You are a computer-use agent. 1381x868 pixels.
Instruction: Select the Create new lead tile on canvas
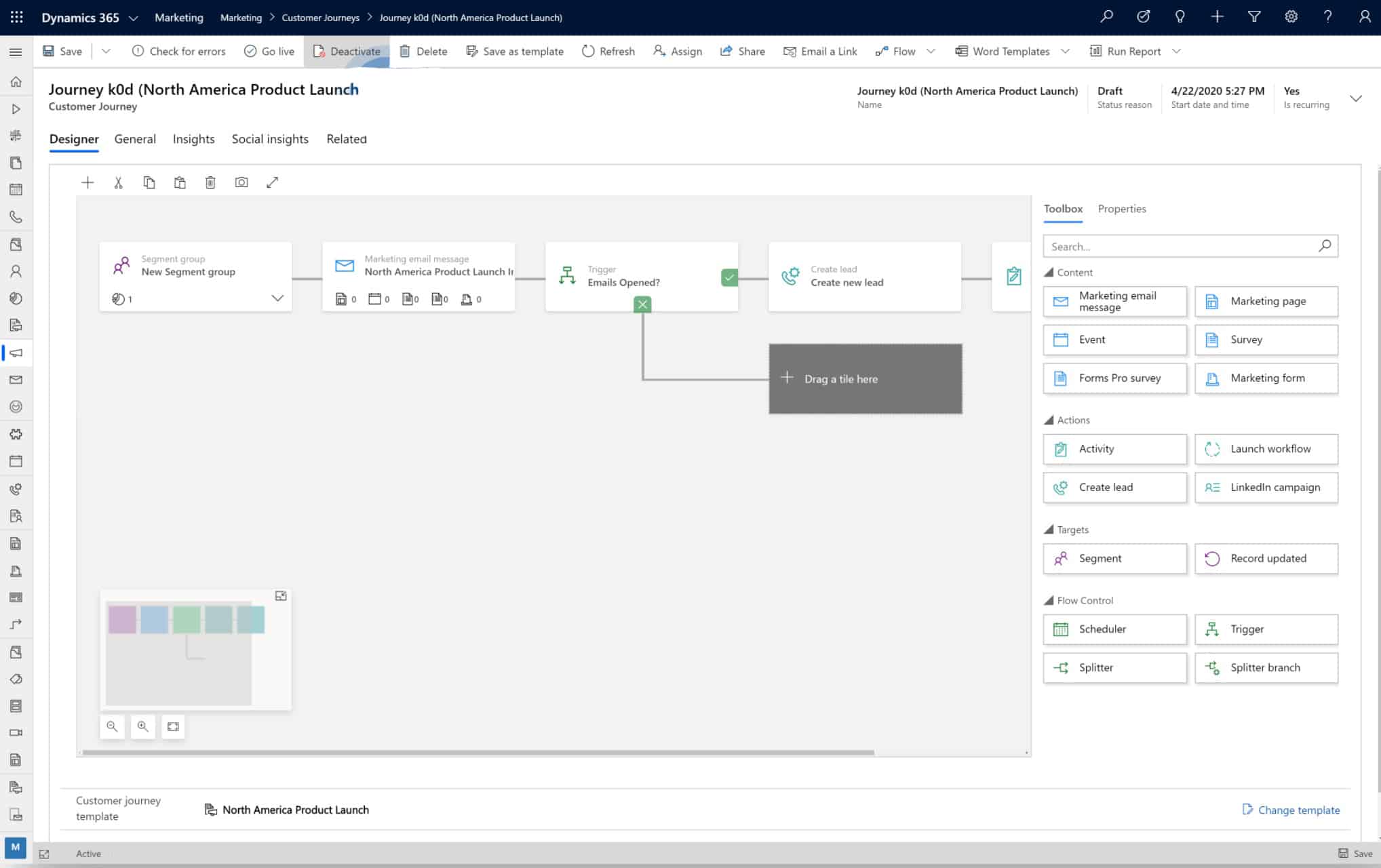[865, 277]
